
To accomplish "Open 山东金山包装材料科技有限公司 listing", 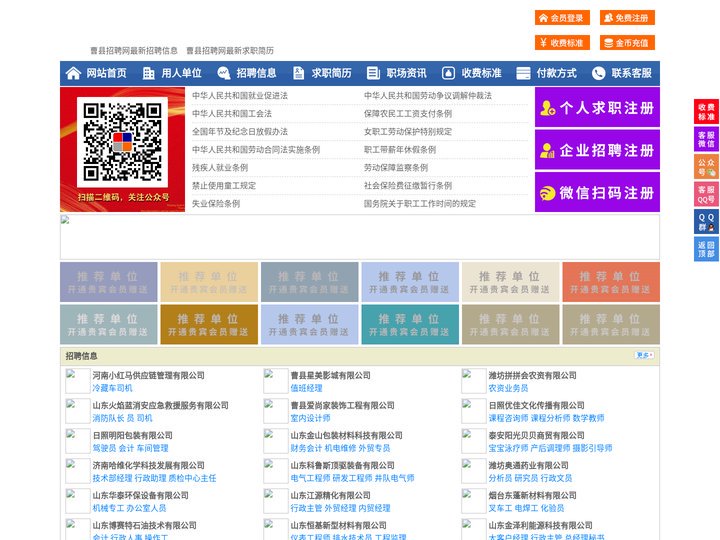I will pos(347,435).
